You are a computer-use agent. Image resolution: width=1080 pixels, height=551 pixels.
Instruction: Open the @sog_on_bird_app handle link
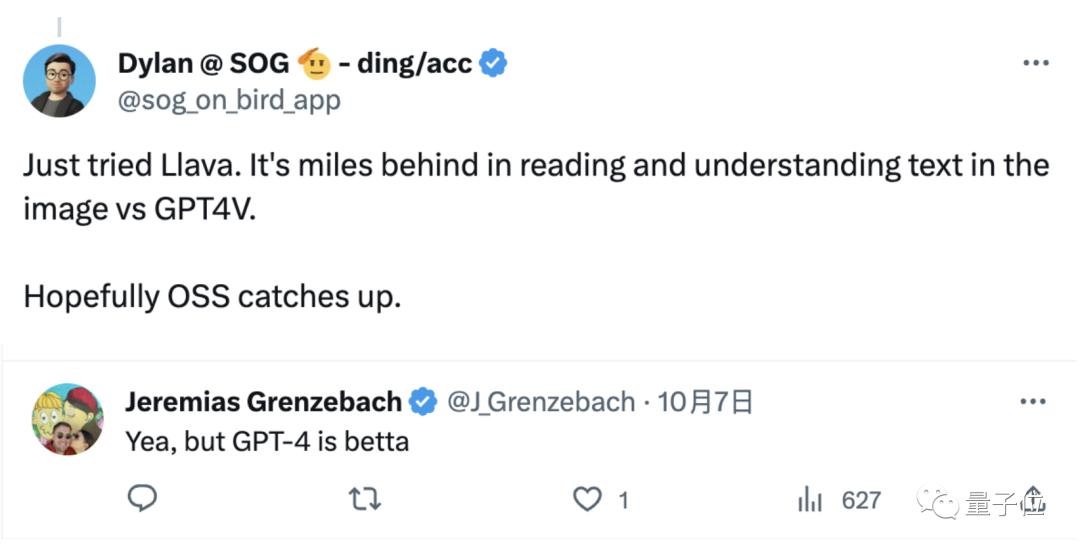(229, 100)
